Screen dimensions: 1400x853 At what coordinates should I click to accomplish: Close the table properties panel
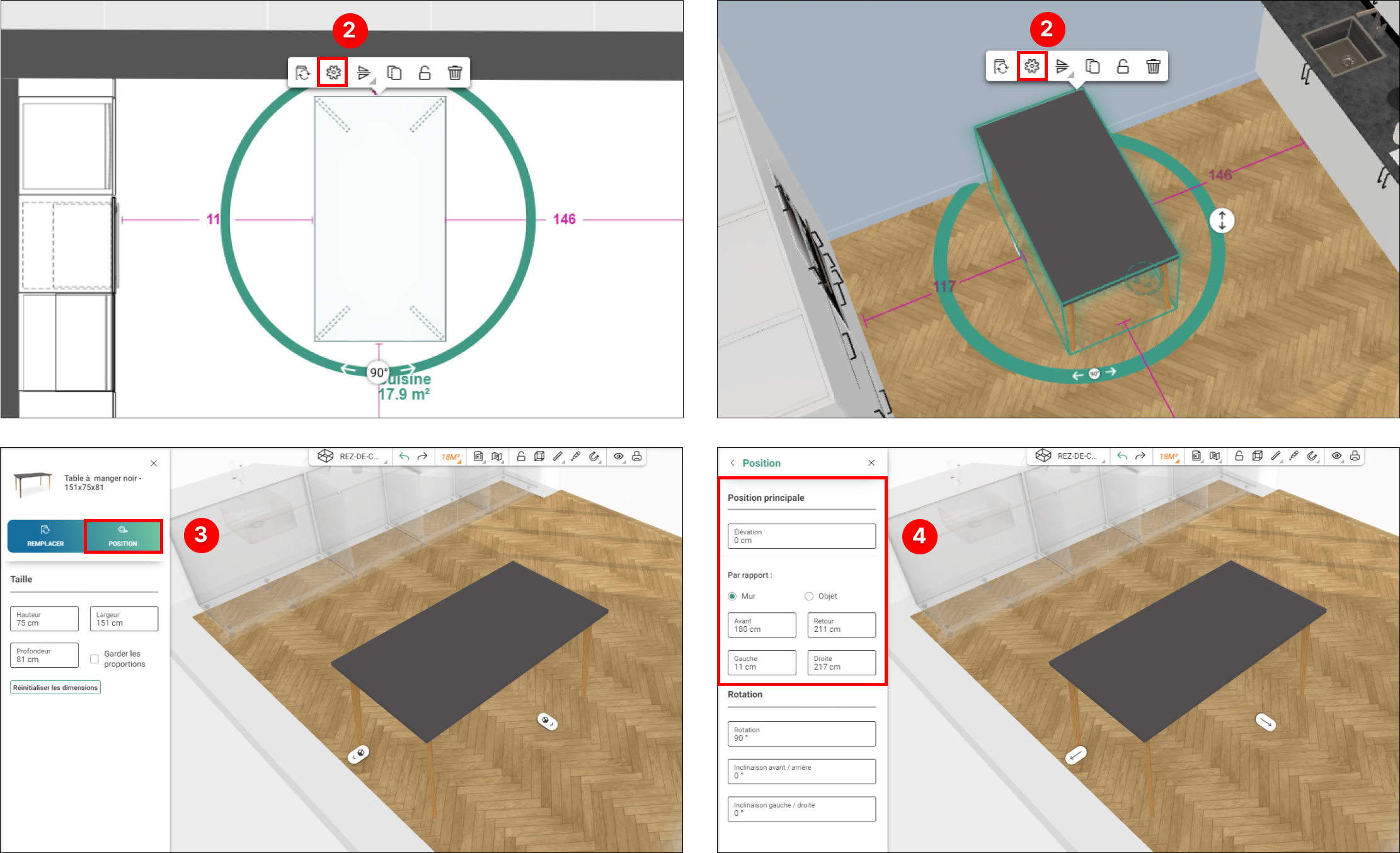[x=154, y=463]
